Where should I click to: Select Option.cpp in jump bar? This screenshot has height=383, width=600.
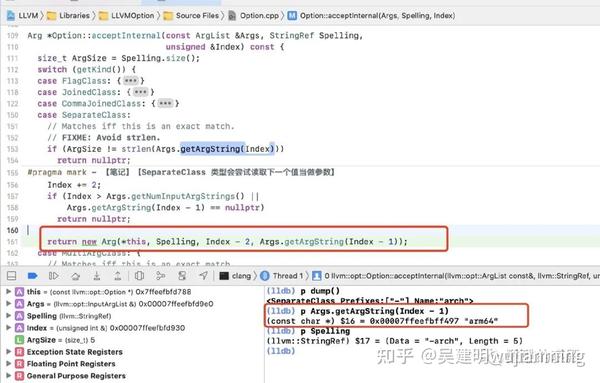coord(254,16)
